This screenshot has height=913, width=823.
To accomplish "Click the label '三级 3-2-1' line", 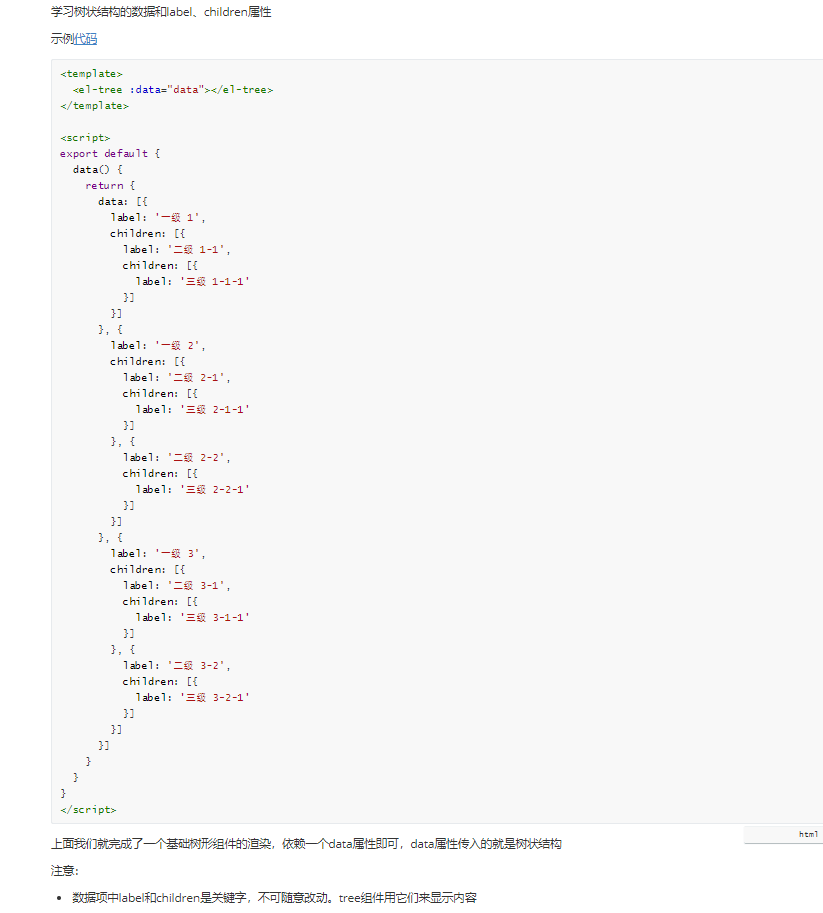I will [x=193, y=698].
